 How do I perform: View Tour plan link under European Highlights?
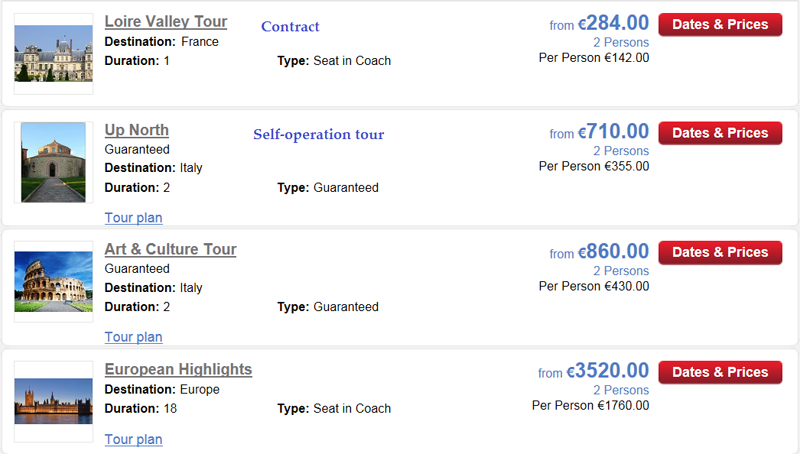(134, 439)
